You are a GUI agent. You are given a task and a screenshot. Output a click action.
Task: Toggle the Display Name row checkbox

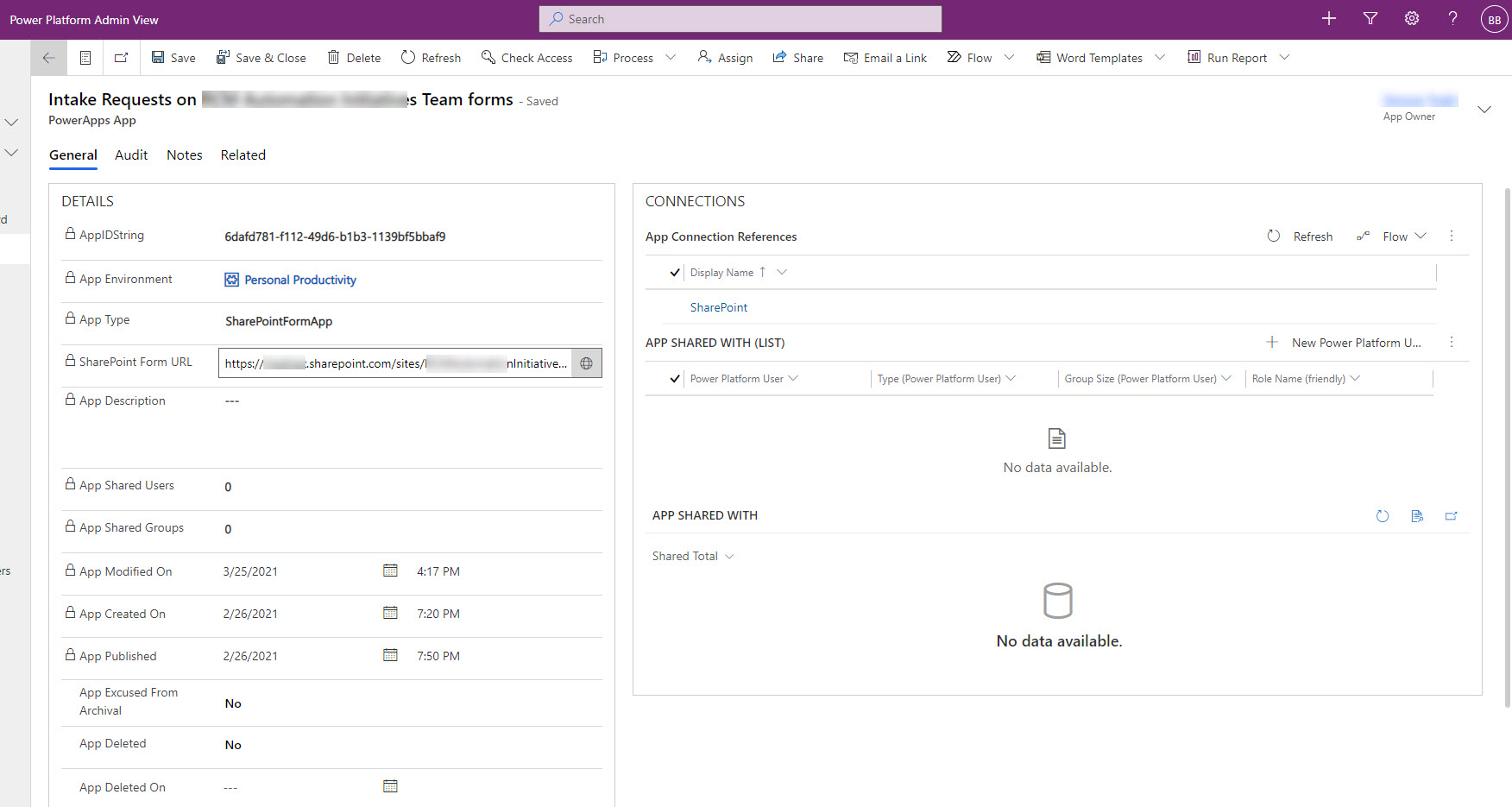676,272
